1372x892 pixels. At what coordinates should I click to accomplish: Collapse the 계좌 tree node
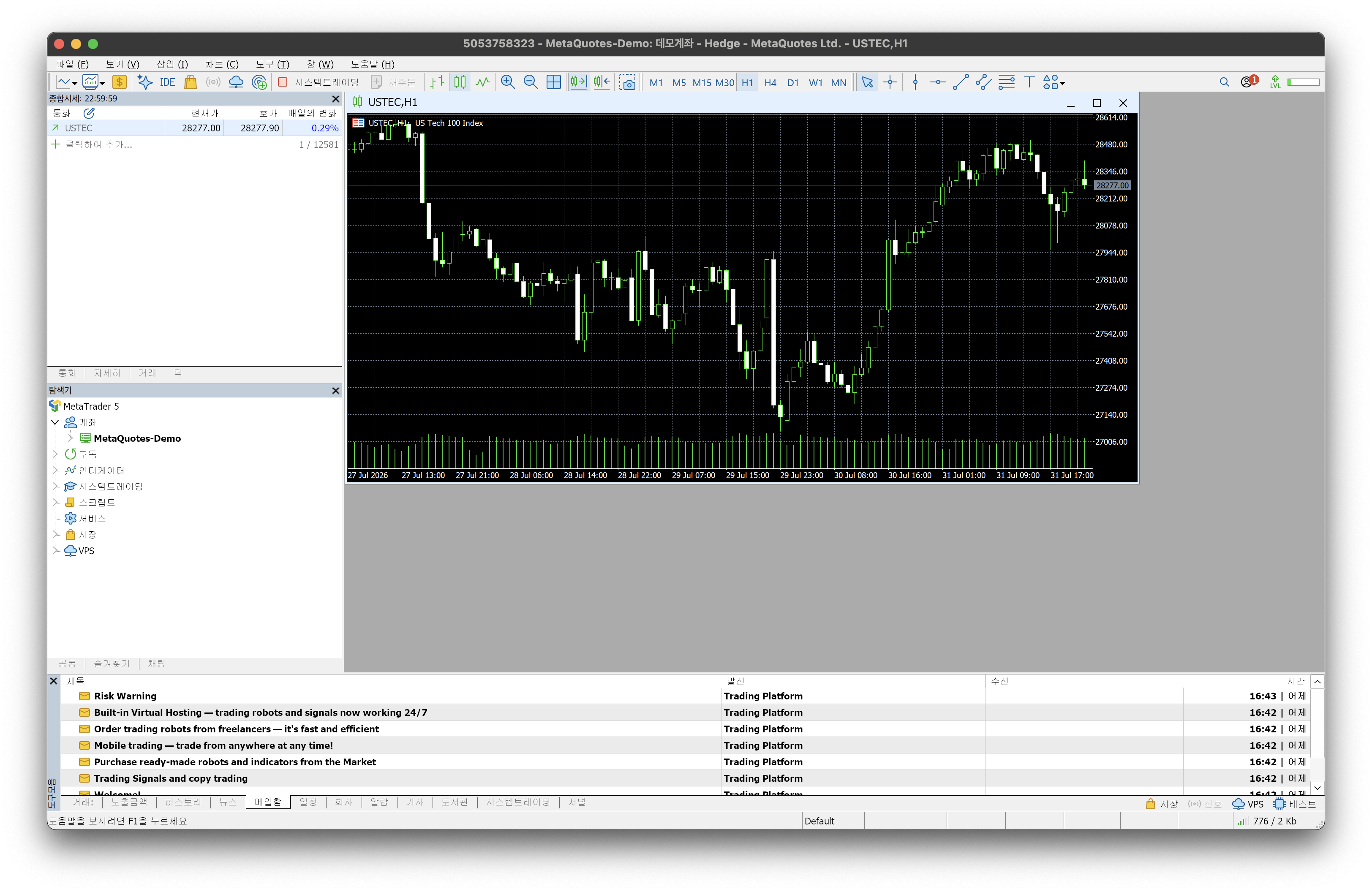[55, 422]
